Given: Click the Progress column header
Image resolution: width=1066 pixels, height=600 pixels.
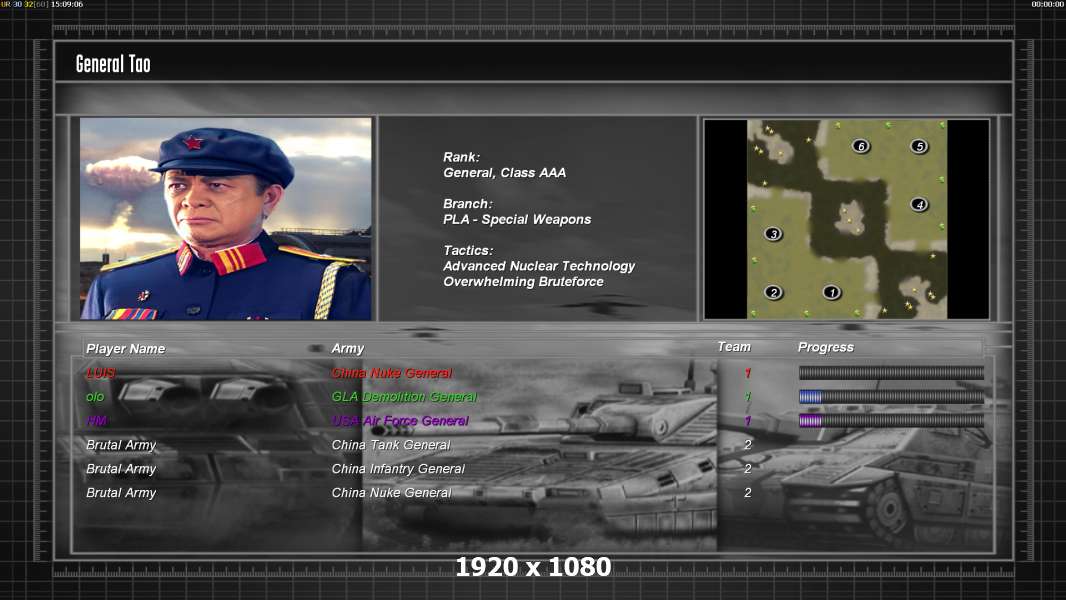Looking at the screenshot, I should (825, 347).
